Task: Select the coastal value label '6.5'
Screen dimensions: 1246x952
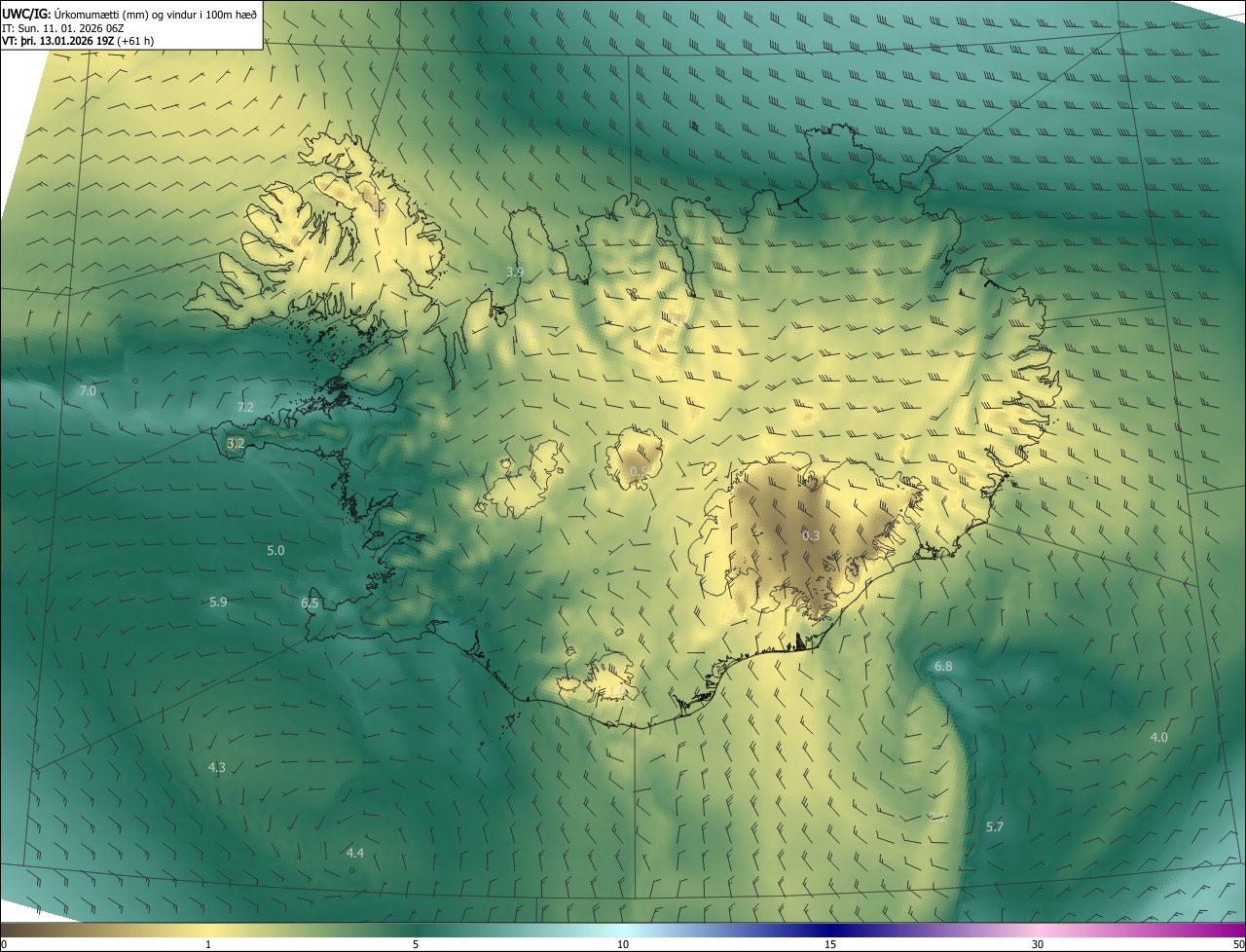Action: point(310,604)
